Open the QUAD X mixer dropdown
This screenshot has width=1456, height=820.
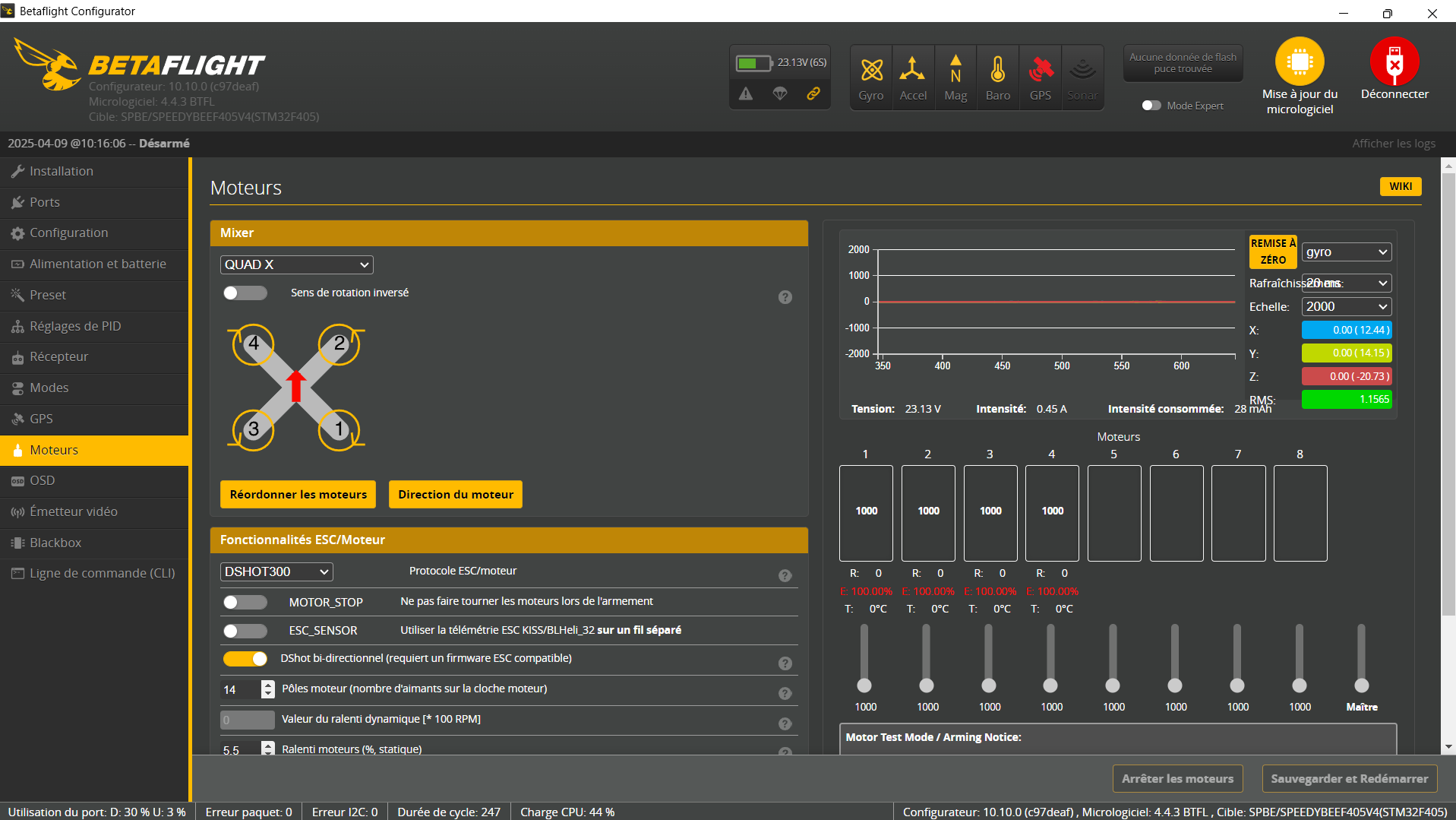[296, 264]
